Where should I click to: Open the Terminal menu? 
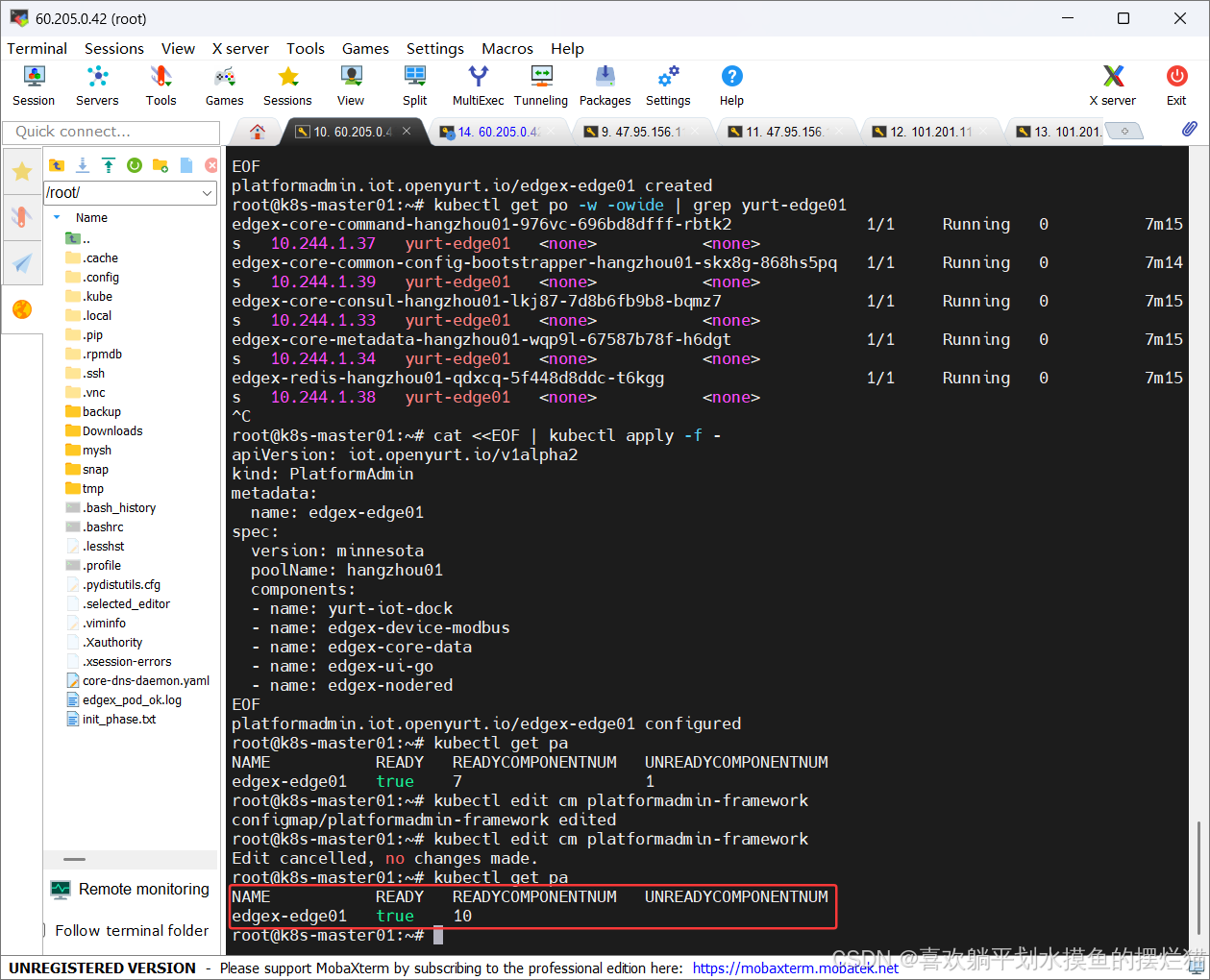pos(37,48)
